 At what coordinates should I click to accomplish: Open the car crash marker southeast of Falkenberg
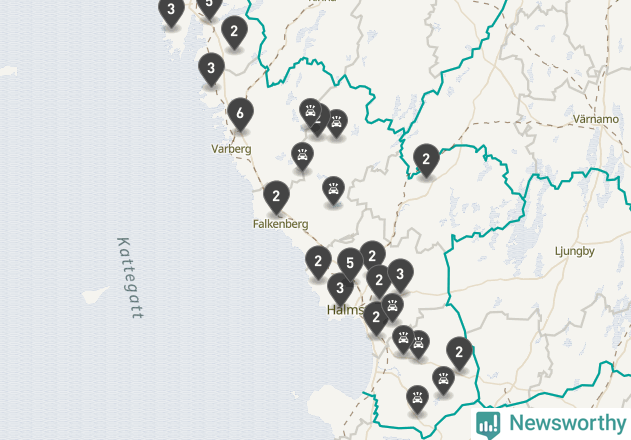pyautogui.click(x=333, y=190)
